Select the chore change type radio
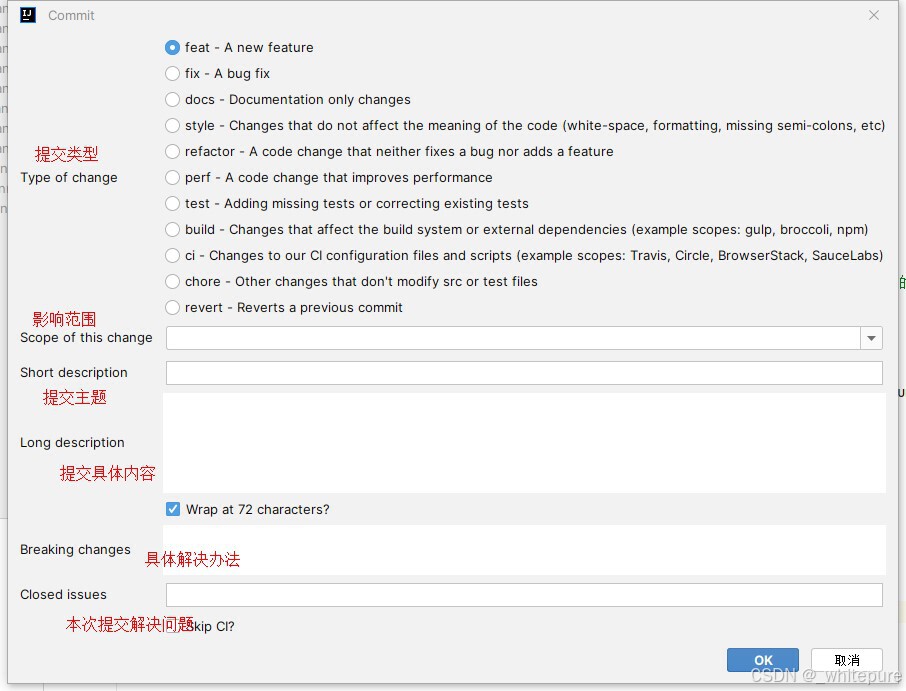The height and width of the screenshot is (691, 906). [172, 281]
